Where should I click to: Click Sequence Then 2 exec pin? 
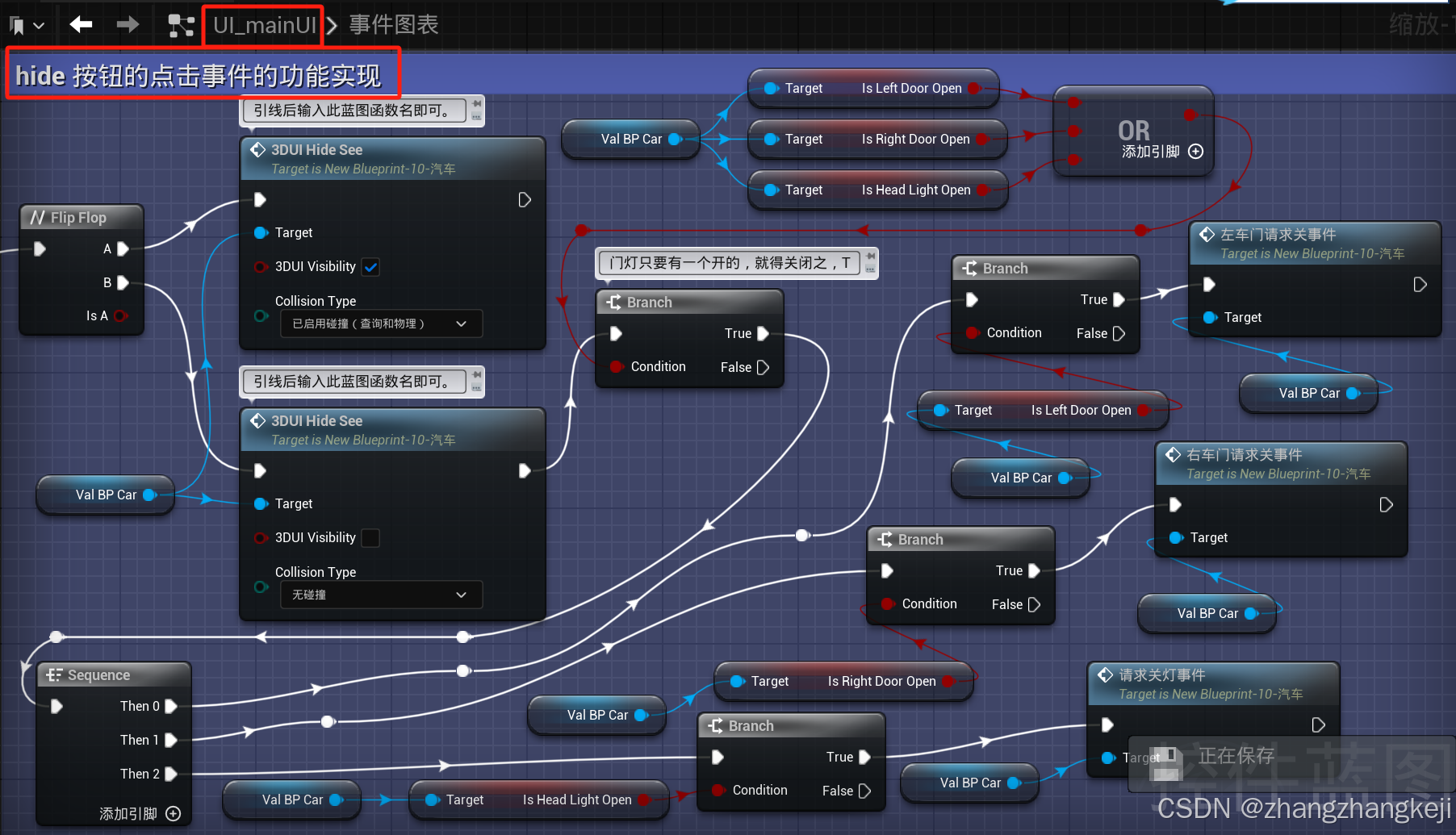171,774
